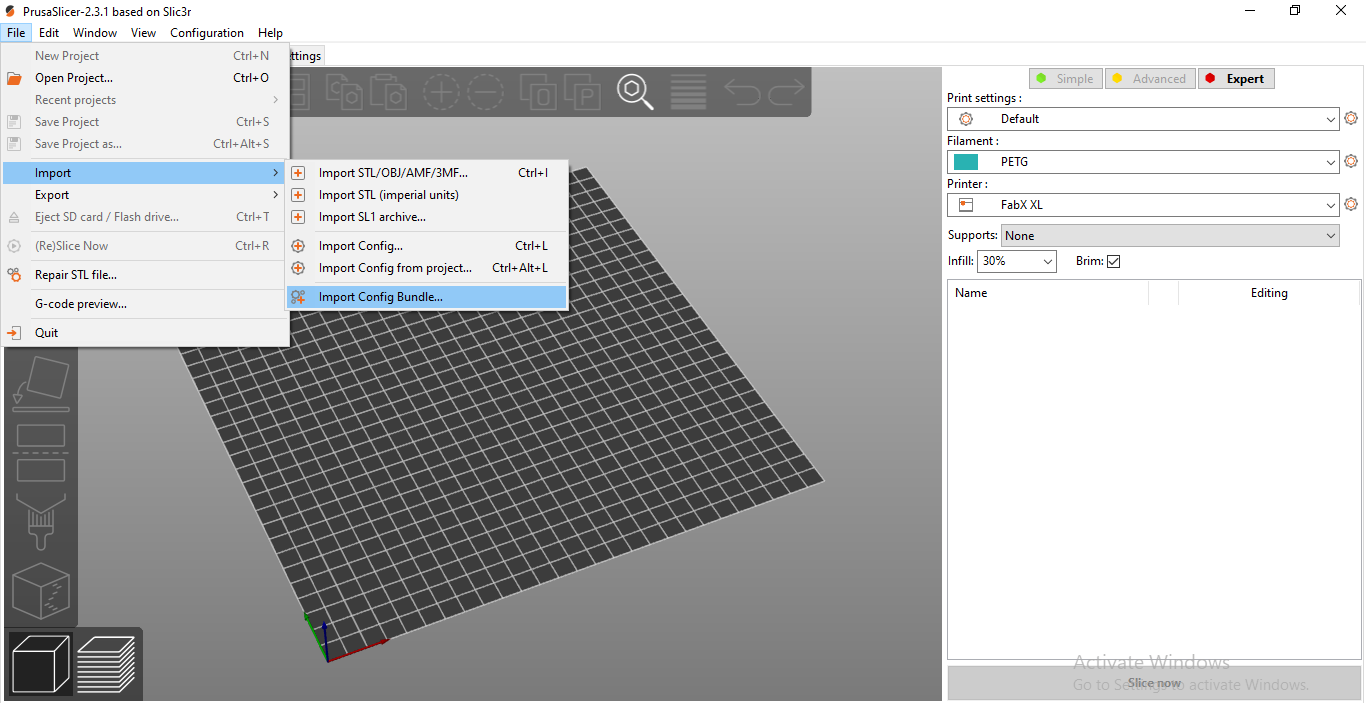Click the Copy toolbar icon
This screenshot has height=703, width=1366.
point(344,92)
